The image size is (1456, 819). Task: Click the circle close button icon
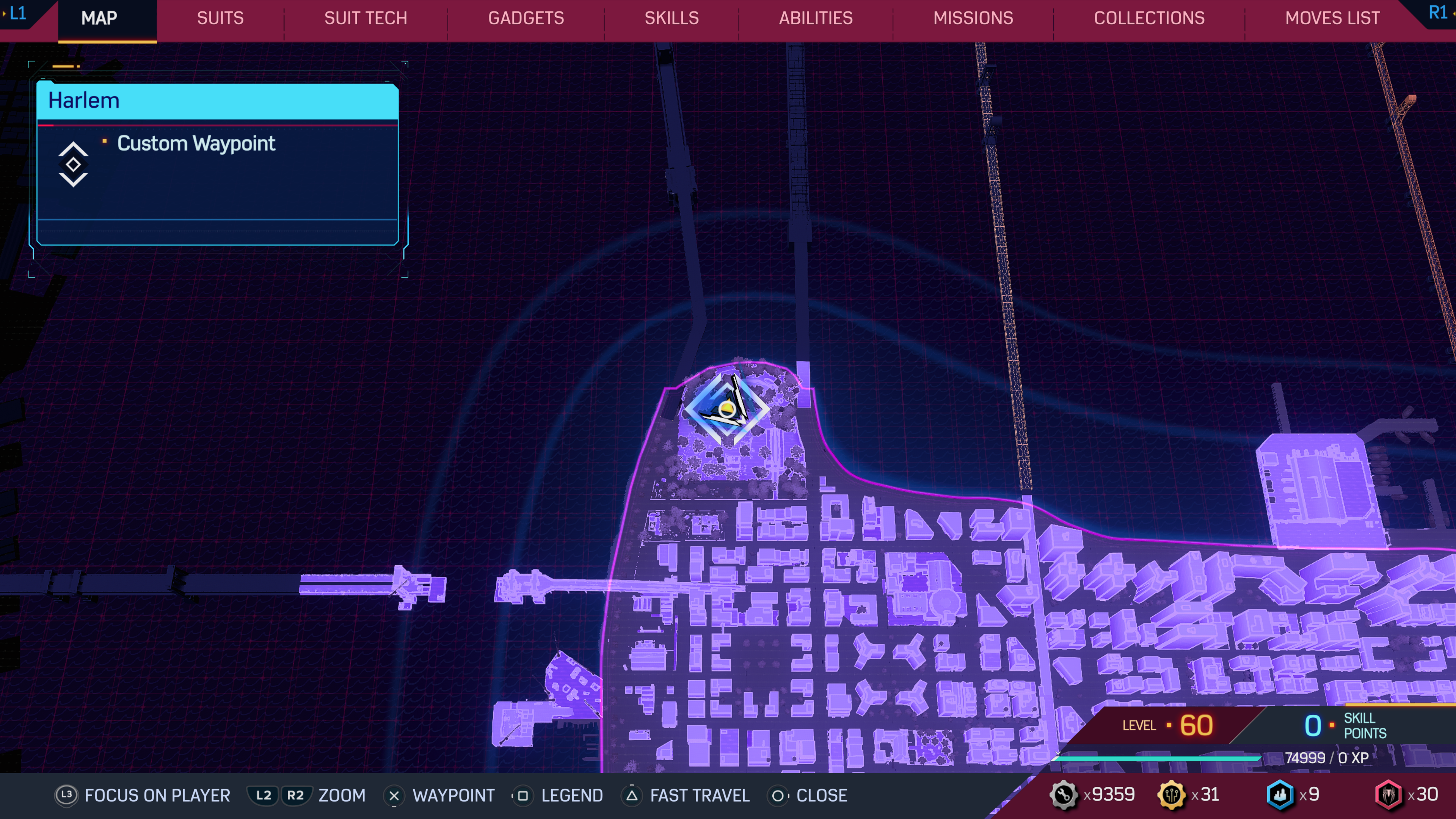[778, 796]
